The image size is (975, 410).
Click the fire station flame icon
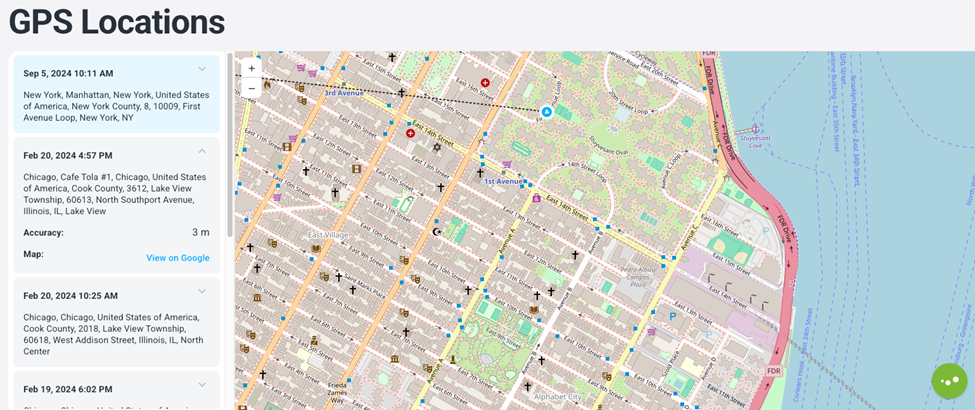click(267, 83)
